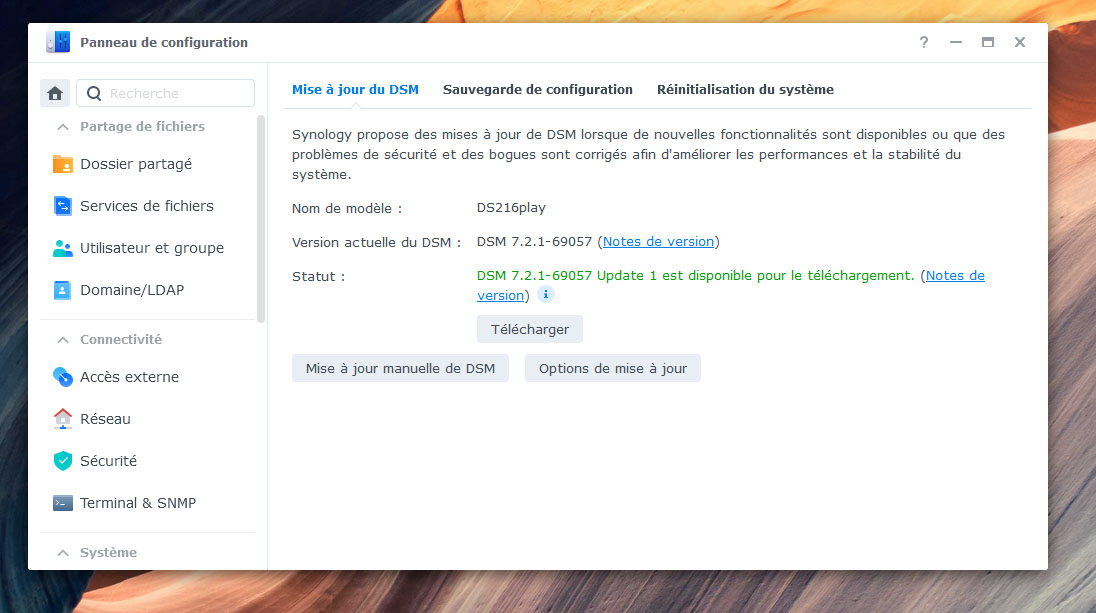The image size is (1096, 613).
Task: Maximize the Panneau de configuration window
Action: (988, 42)
